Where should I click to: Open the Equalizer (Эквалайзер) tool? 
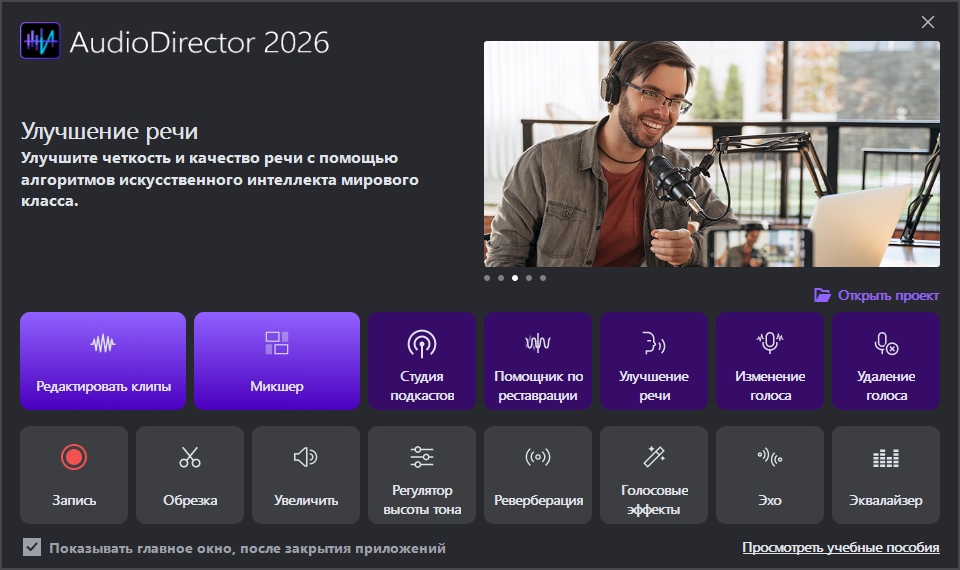tap(886, 475)
